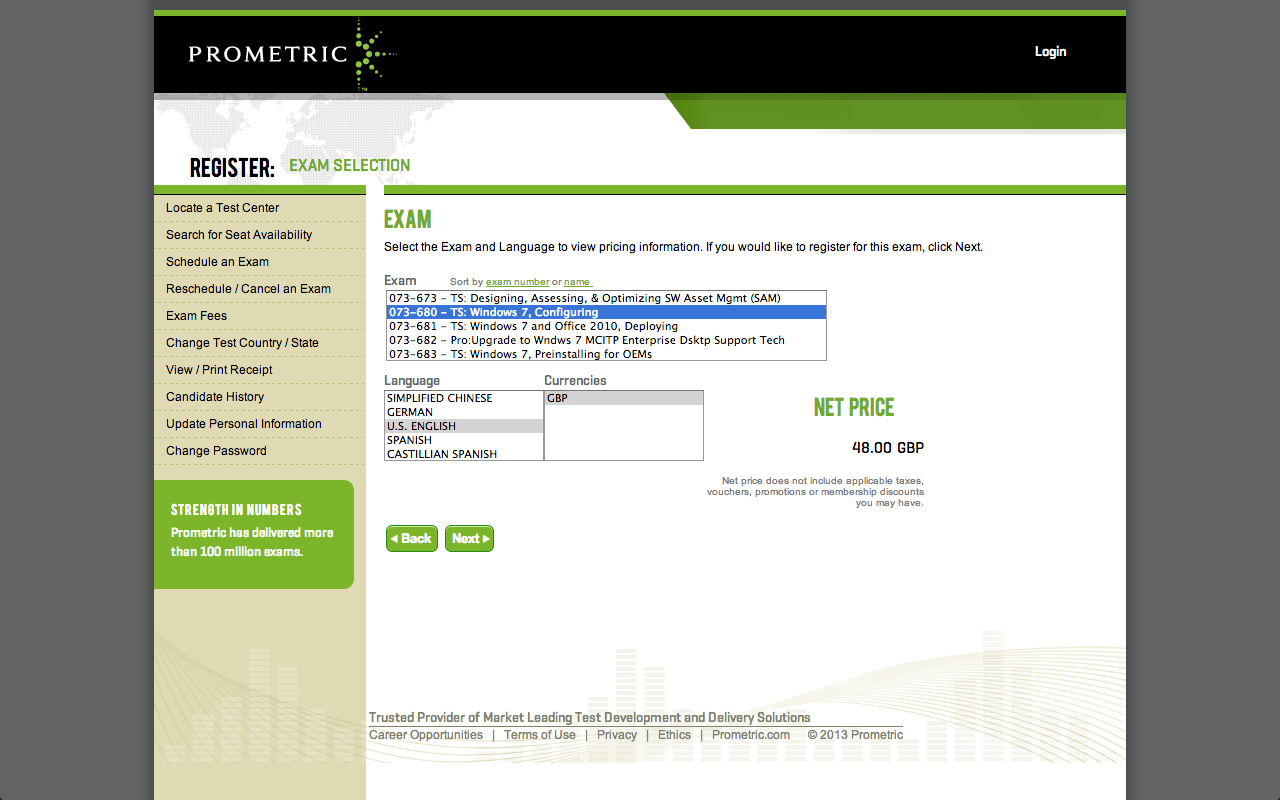The width and height of the screenshot is (1280, 800).
Task: Select exam 073-682 Pro:Upgrade to Wndws 7
Action: 606,340
